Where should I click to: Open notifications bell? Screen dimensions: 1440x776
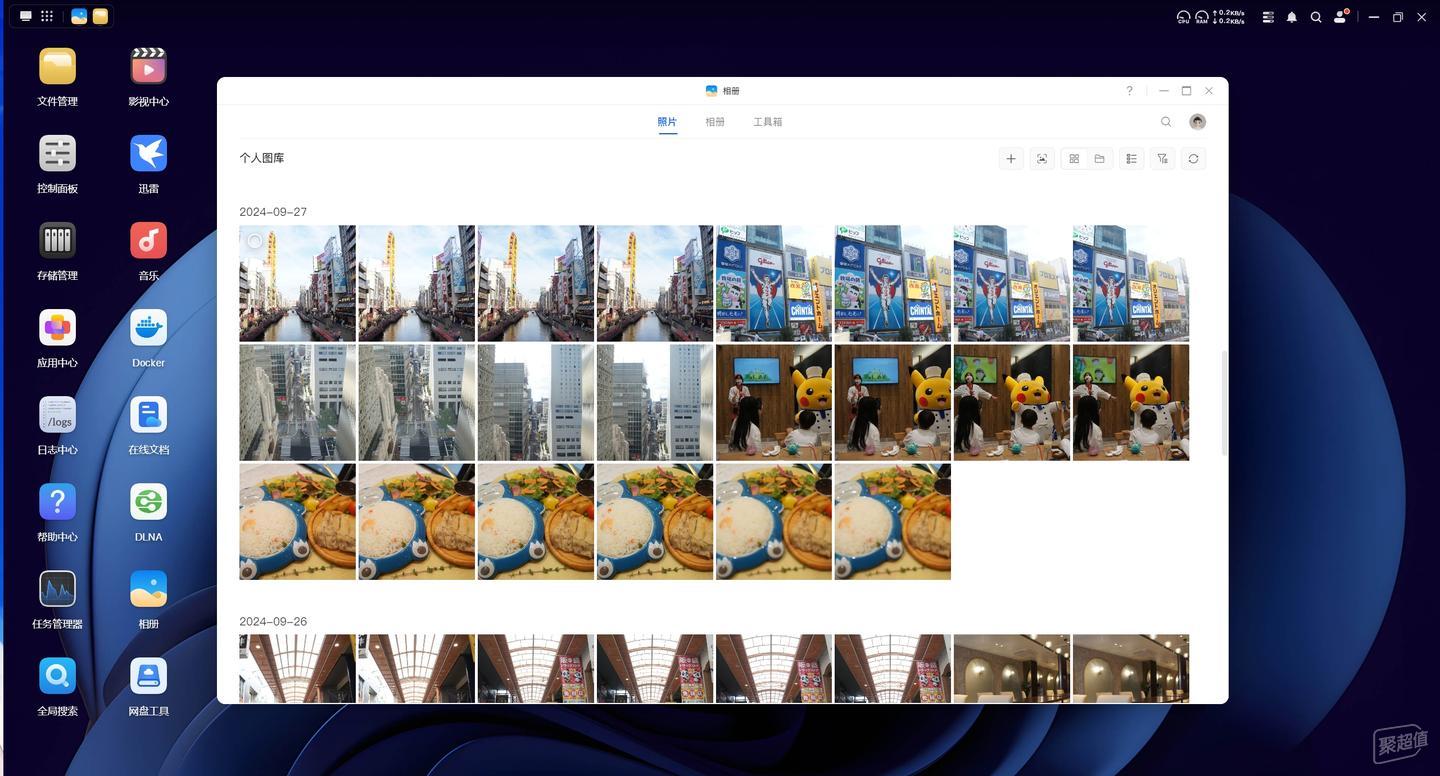tap(1292, 17)
